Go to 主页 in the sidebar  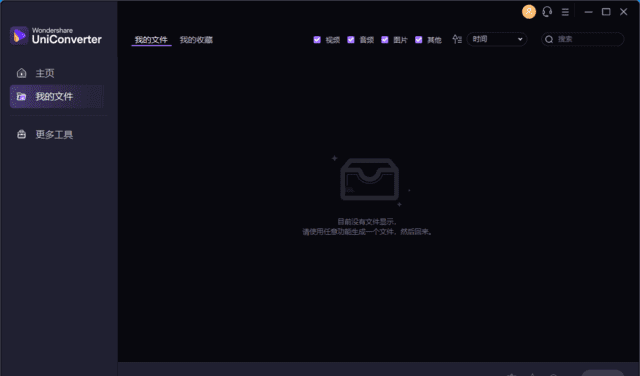[x=56, y=73]
